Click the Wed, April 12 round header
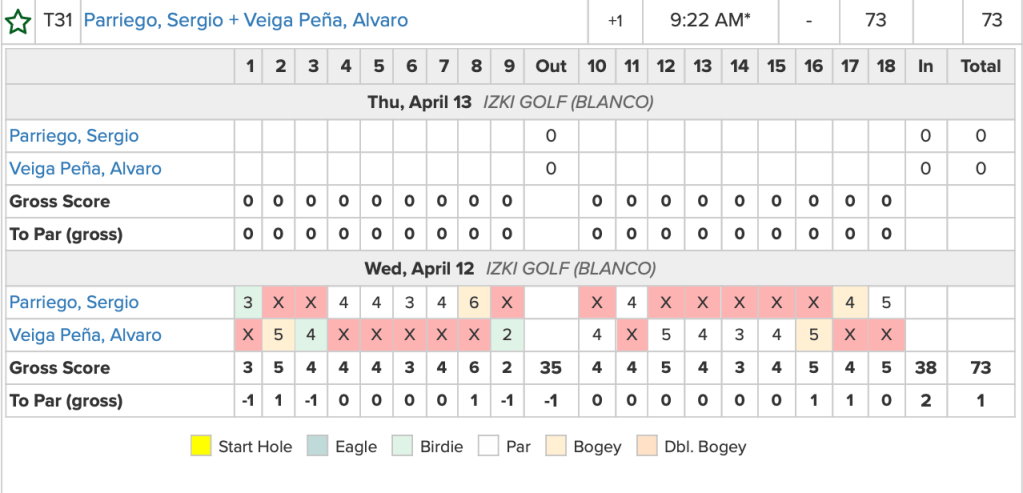Viewport: 1023px width, 493px height. [510, 268]
